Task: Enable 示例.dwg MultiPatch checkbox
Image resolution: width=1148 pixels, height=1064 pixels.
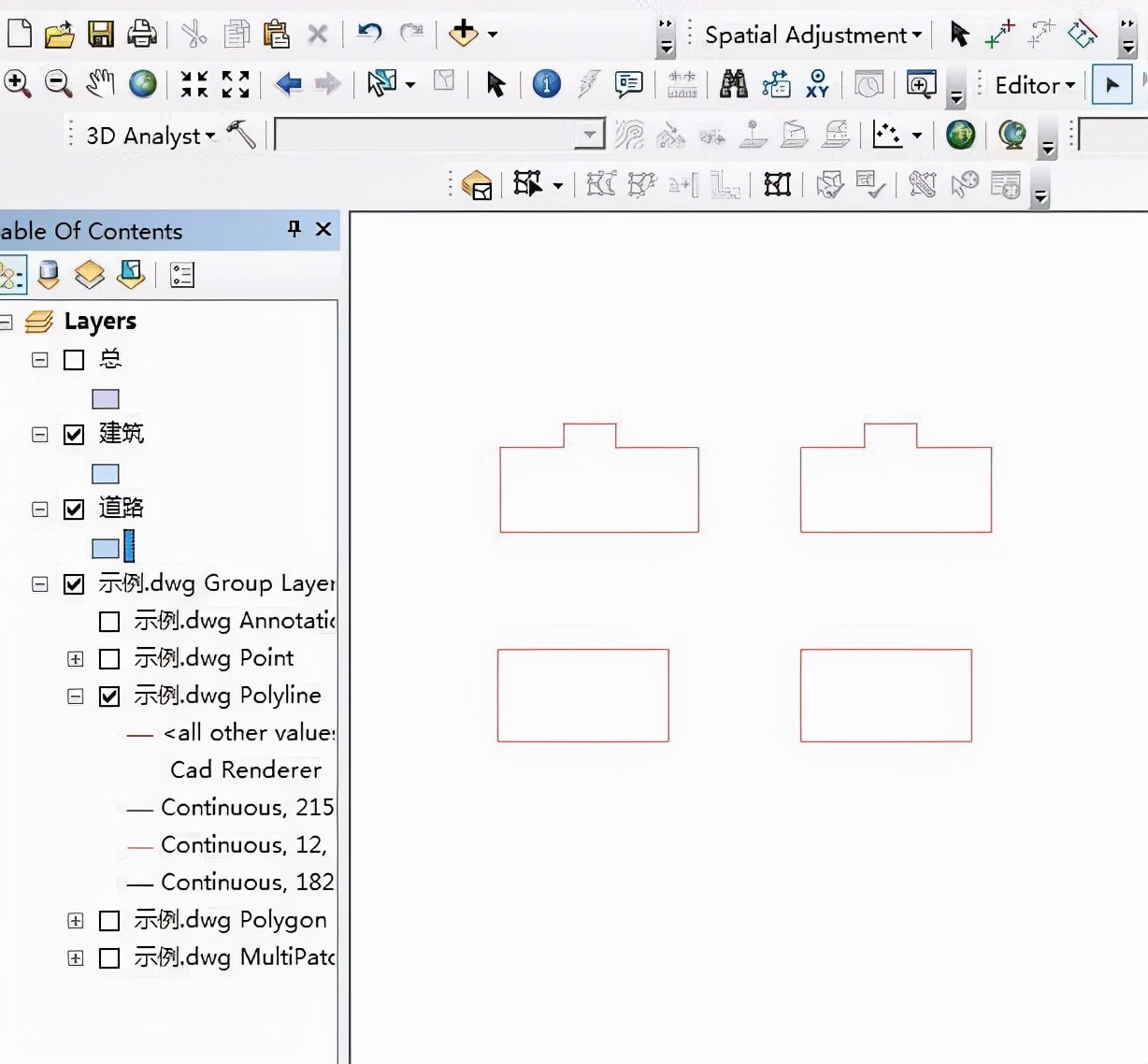Action: pos(109,958)
